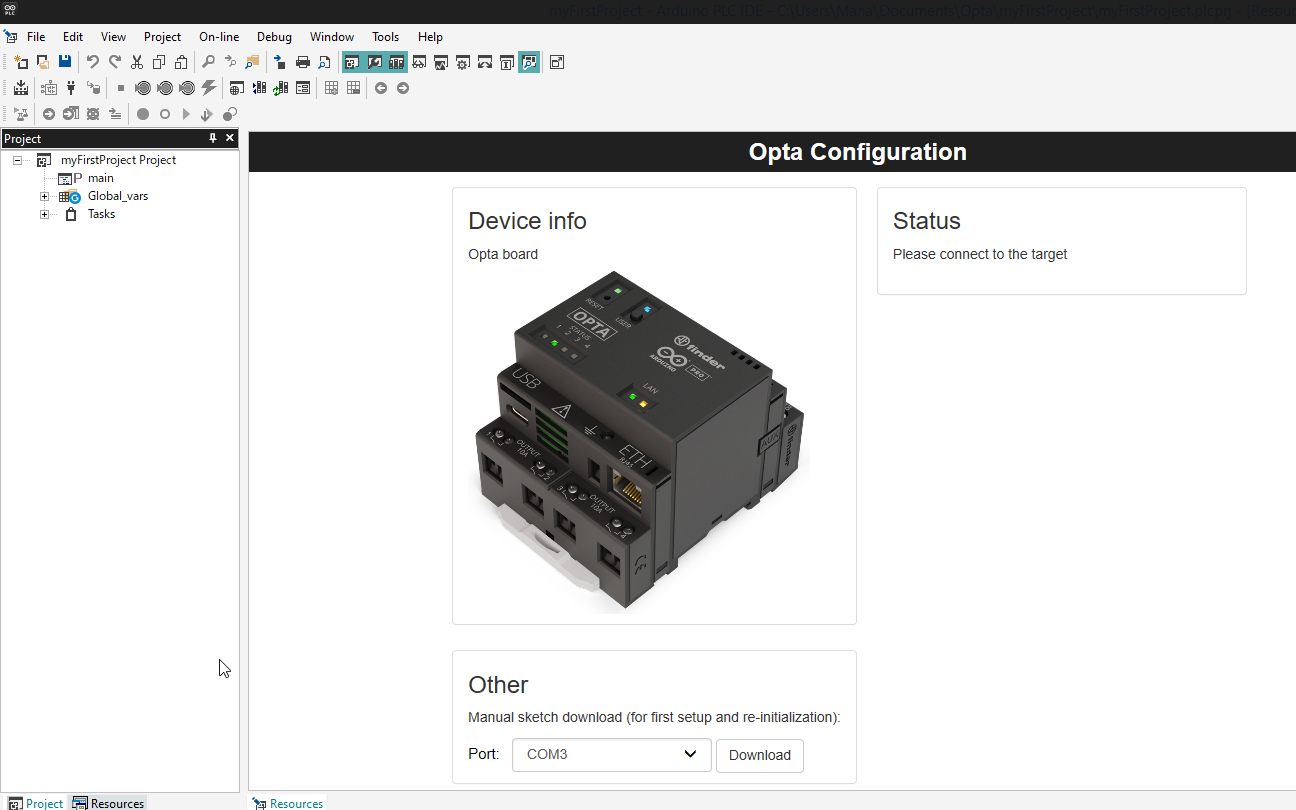Open the Help menu
The image size is (1296, 810).
pyautogui.click(x=430, y=37)
